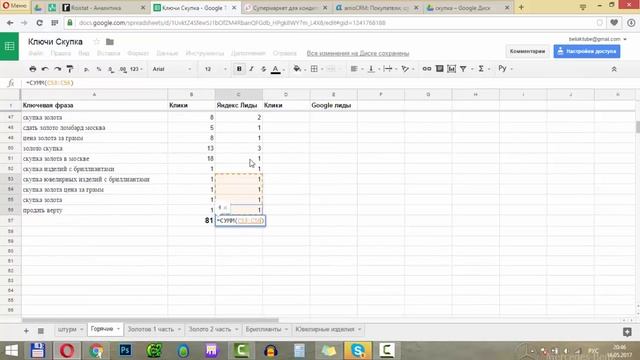This screenshot has height=360, width=640.
Task: Open the Данные menu
Action: point(167,53)
